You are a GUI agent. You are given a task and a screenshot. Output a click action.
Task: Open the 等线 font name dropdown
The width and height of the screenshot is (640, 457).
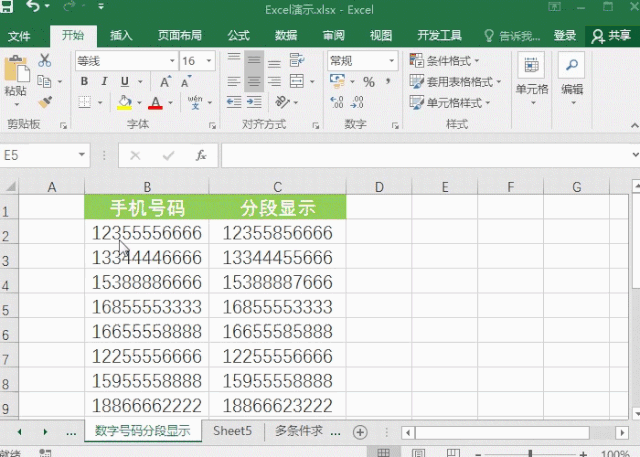[x=172, y=61]
